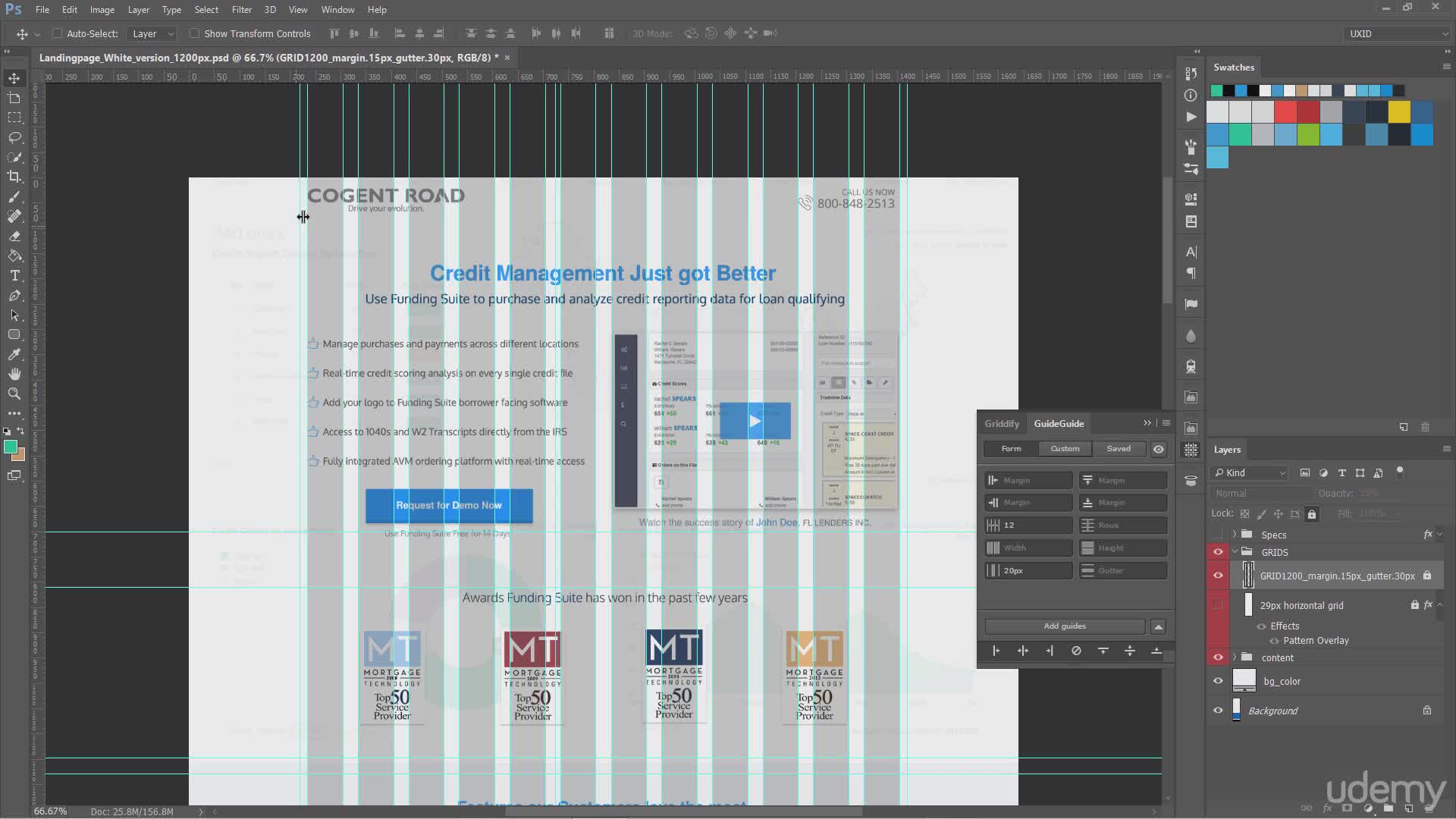Select the Artboard tool
1456x819 pixels.
pos(14,98)
